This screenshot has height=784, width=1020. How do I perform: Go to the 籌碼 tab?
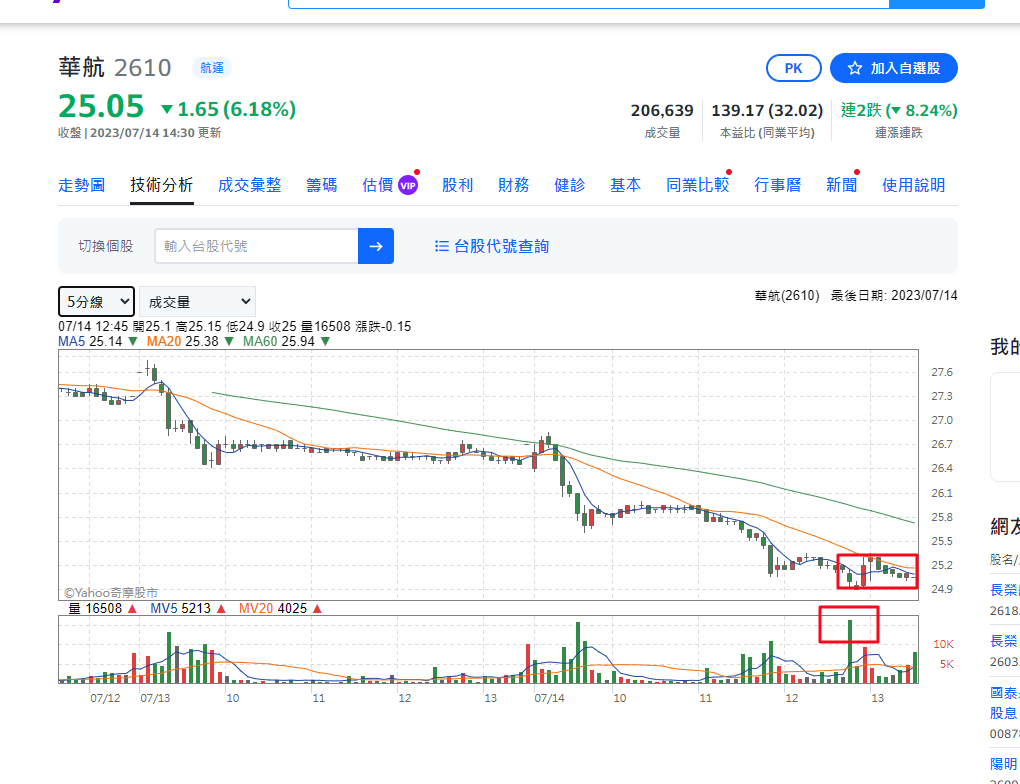click(x=321, y=185)
